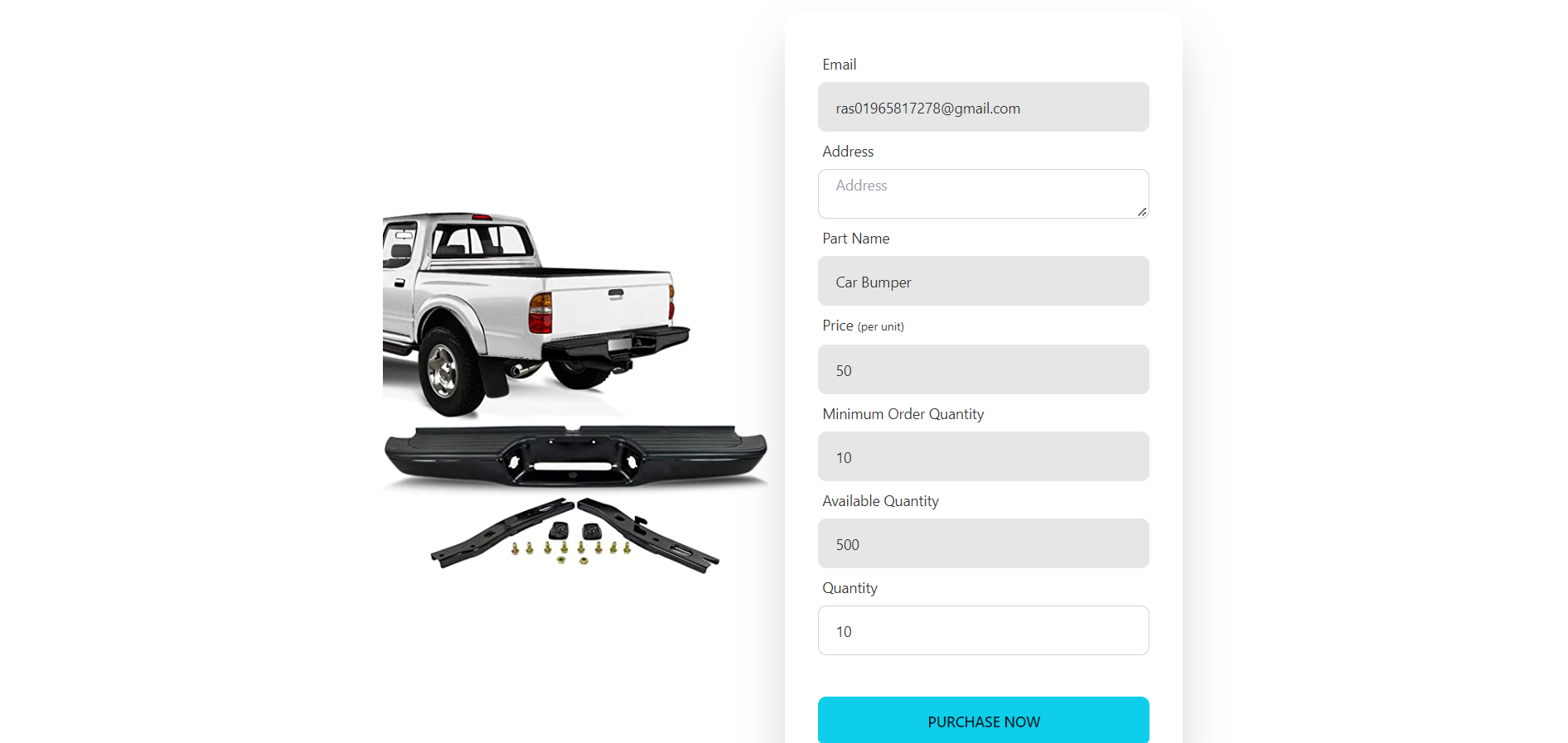Click the Part Name field showing Car Bumper
Screen dimensions: 1568x743
[x=983, y=281]
